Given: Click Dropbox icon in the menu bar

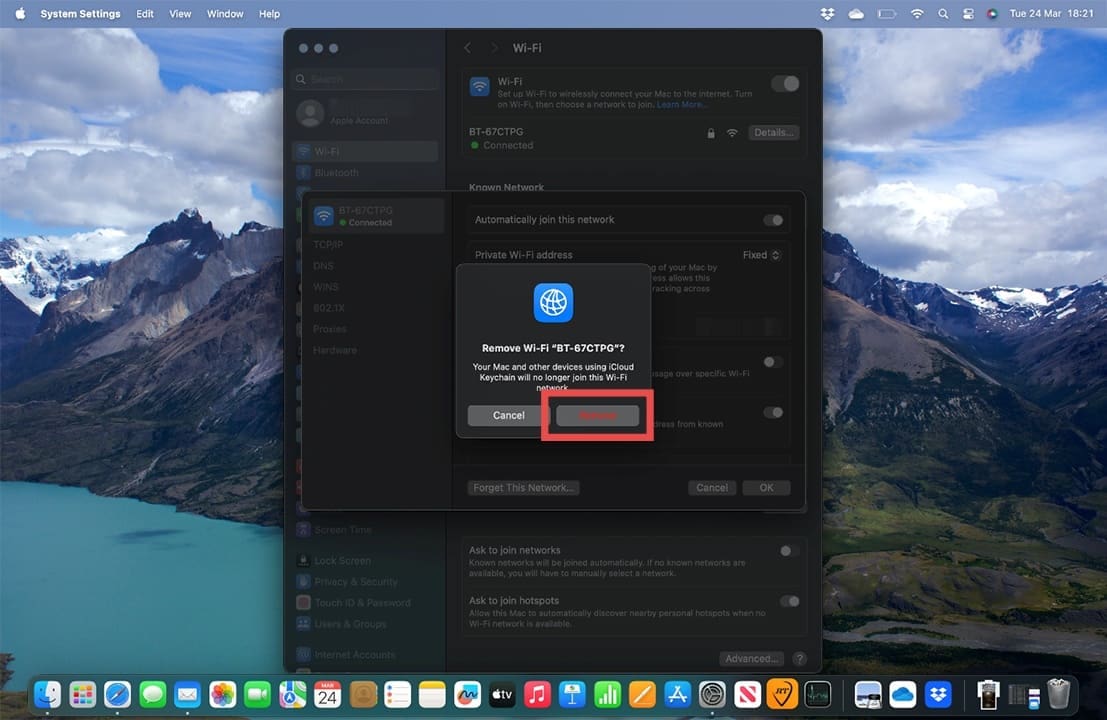Looking at the screenshot, I should click(x=827, y=13).
